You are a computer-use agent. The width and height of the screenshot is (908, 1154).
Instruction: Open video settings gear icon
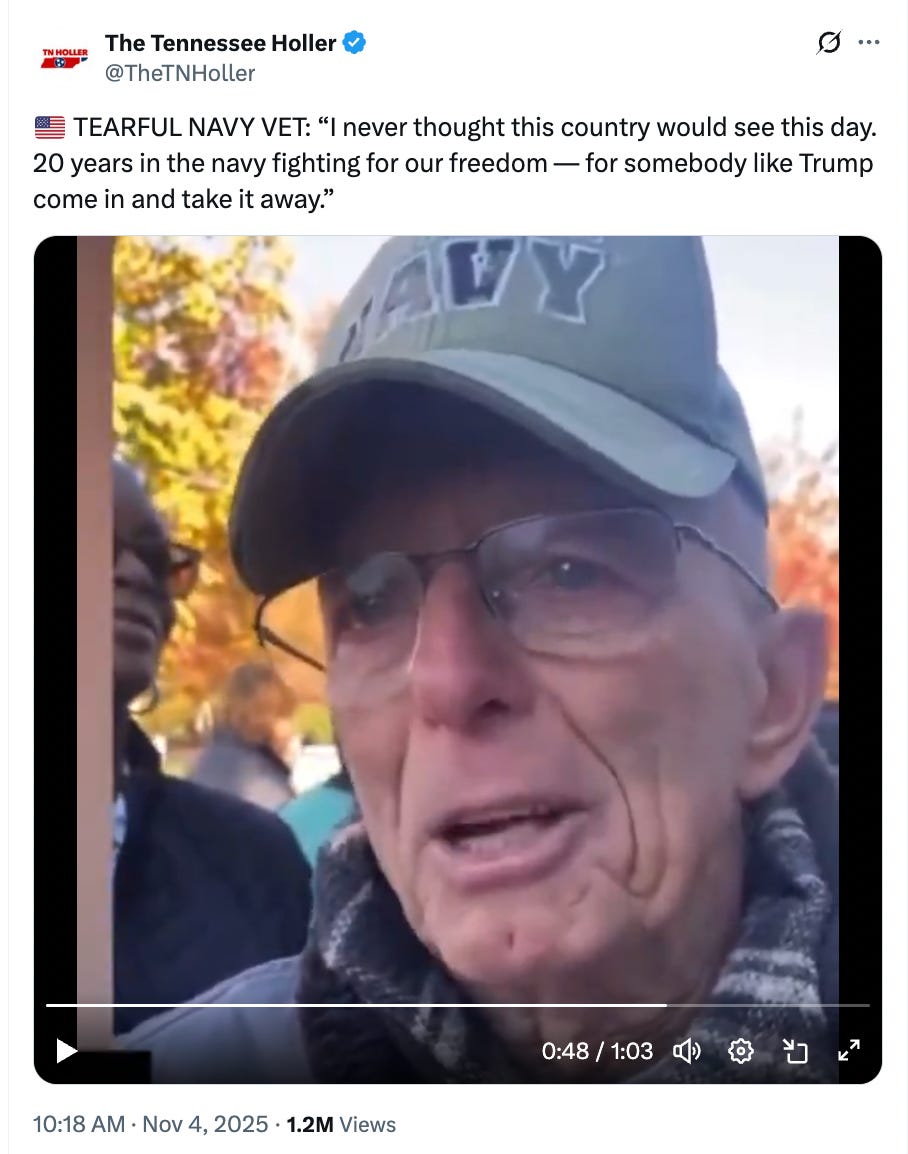740,1051
